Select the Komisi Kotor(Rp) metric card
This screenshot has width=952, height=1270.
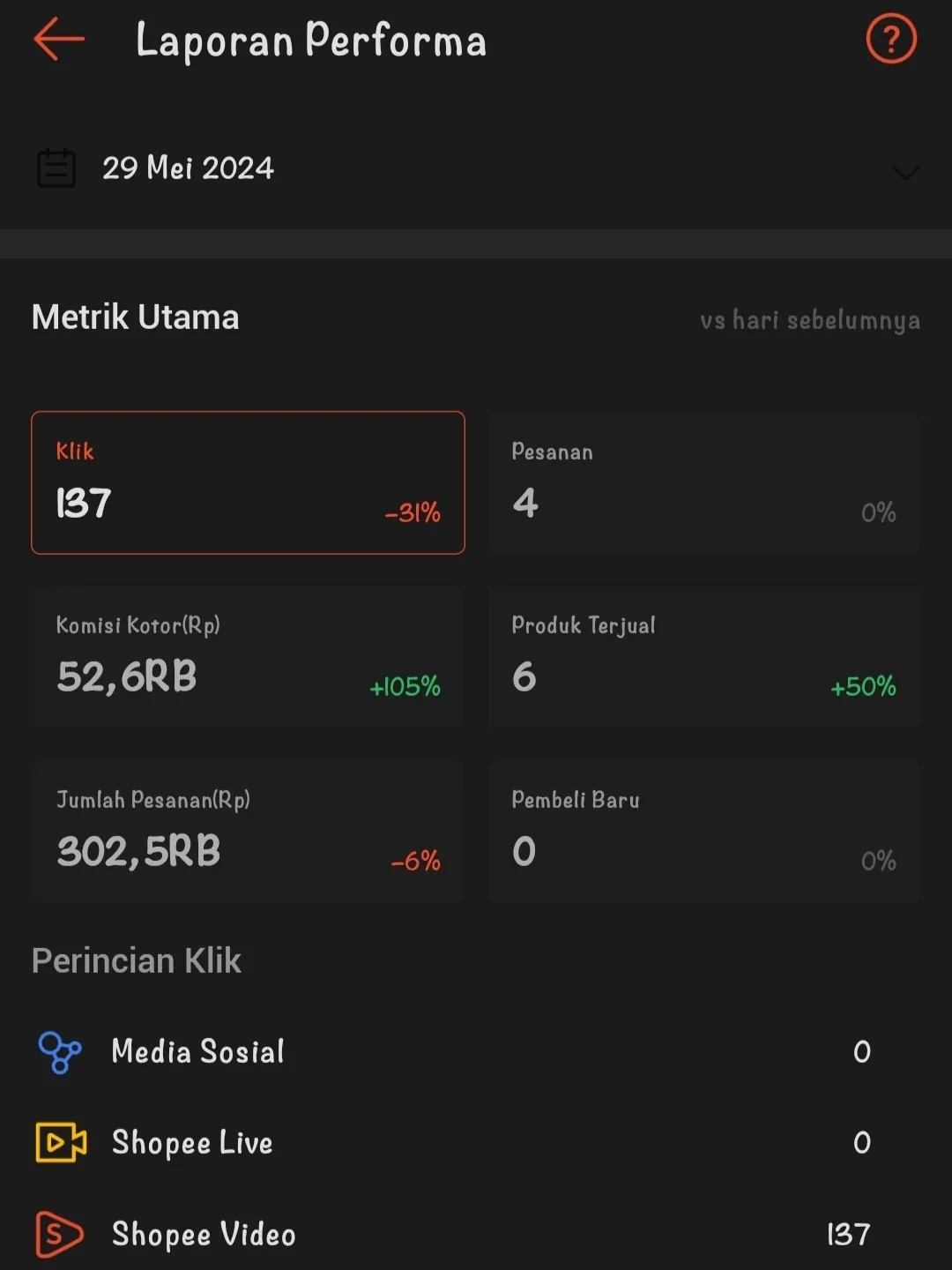(x=248, y=657)
